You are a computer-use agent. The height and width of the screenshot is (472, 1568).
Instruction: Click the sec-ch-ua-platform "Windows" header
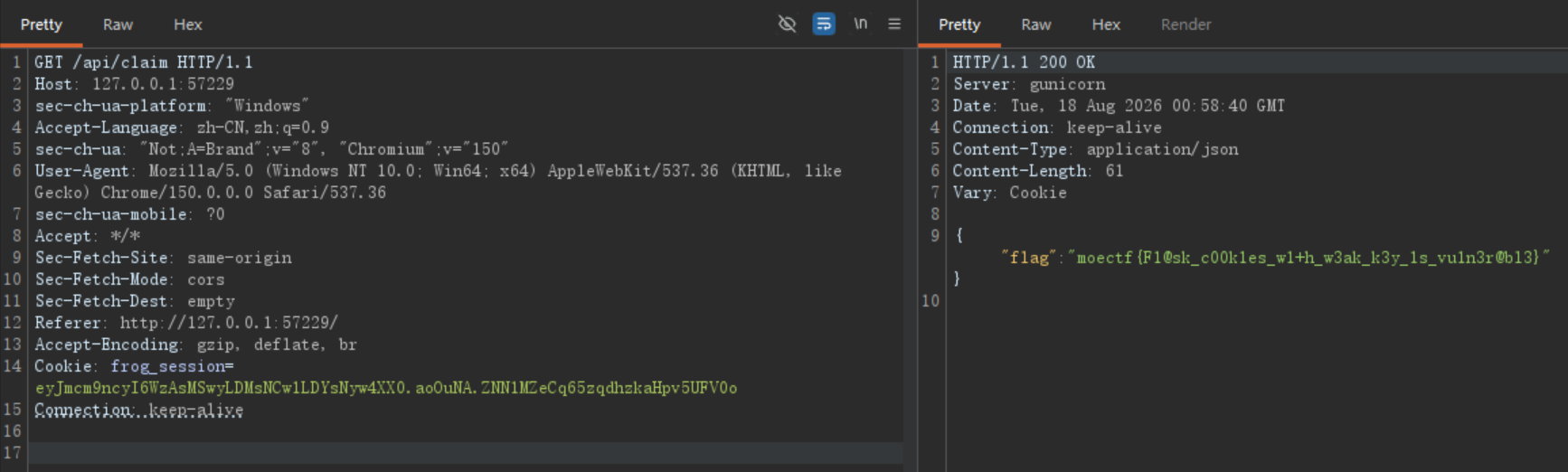click(x=172, y=106)
